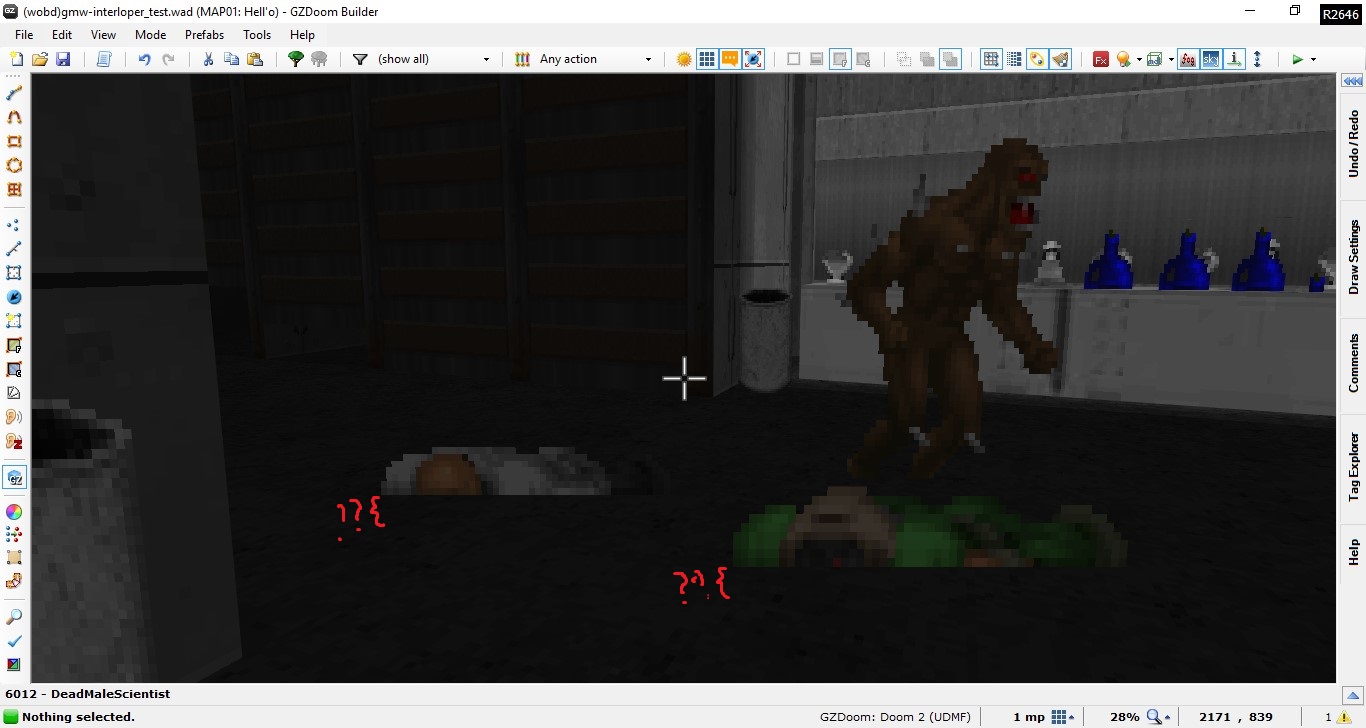1366x728 pixels.
Task: Open the 'Any action' dropdown
Action: pyautogui.click(x=596, y=59)
